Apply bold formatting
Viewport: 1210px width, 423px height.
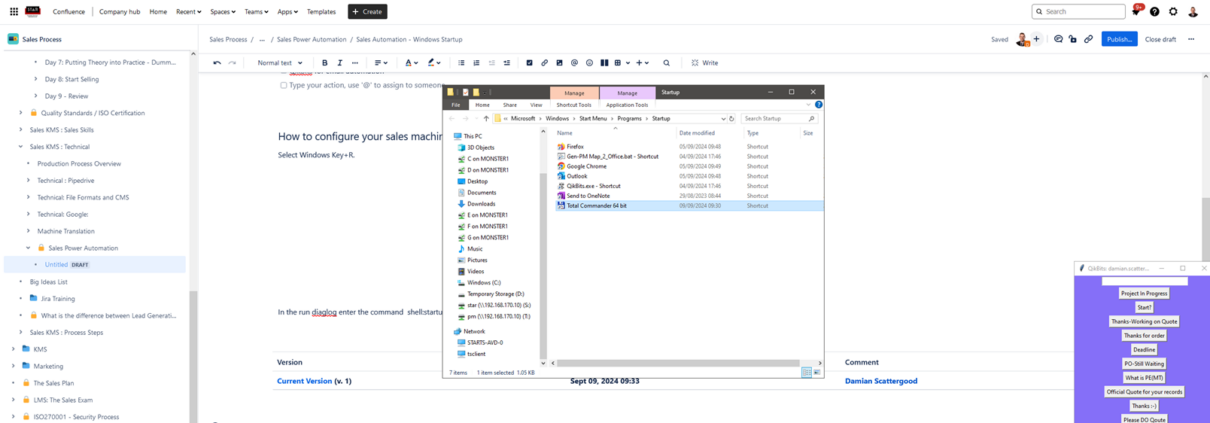(x=325, y=63)
